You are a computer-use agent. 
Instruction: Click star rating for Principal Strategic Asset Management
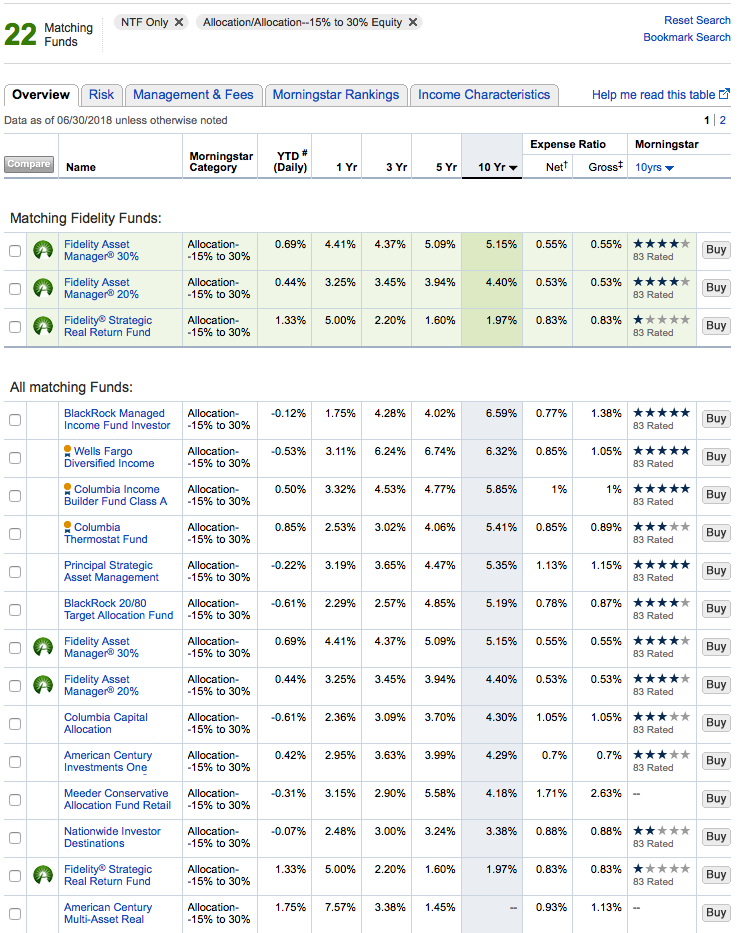[x=661, y=565]
